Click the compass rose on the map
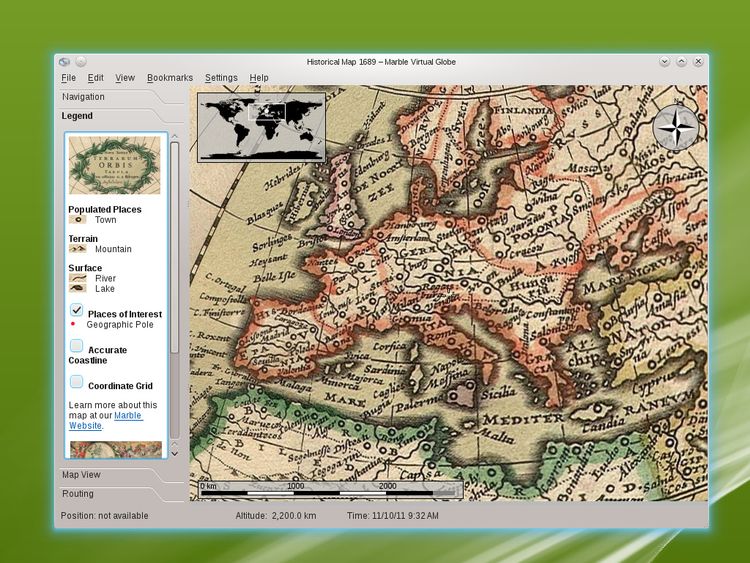The width and height of the screenshot is (750, 563). click(676, 126)
